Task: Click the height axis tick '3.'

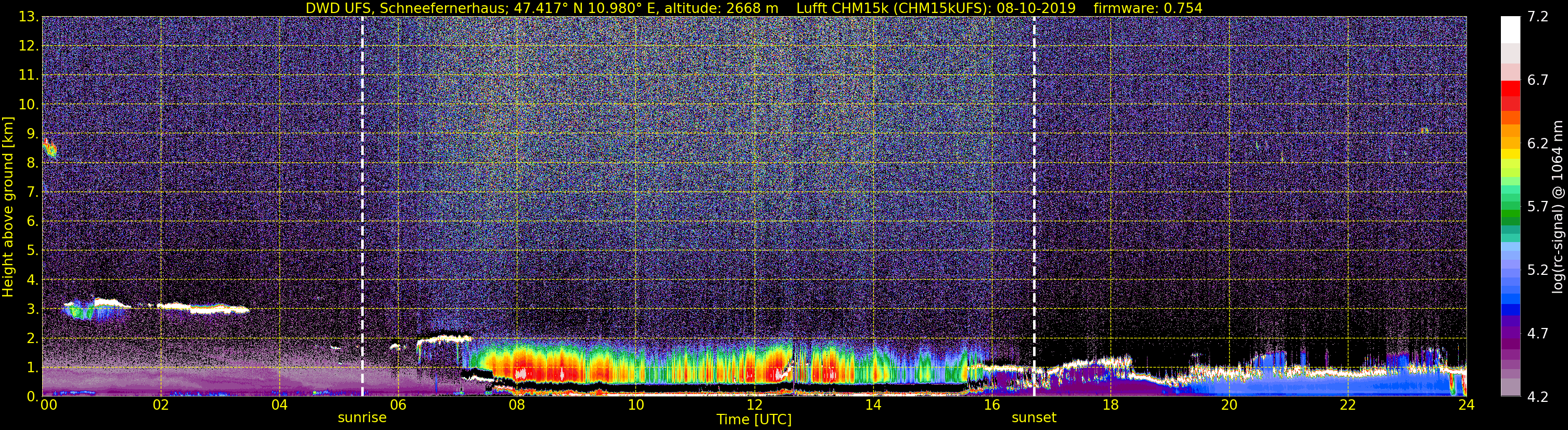Action: pyautogui.click(x=32, y=309)
